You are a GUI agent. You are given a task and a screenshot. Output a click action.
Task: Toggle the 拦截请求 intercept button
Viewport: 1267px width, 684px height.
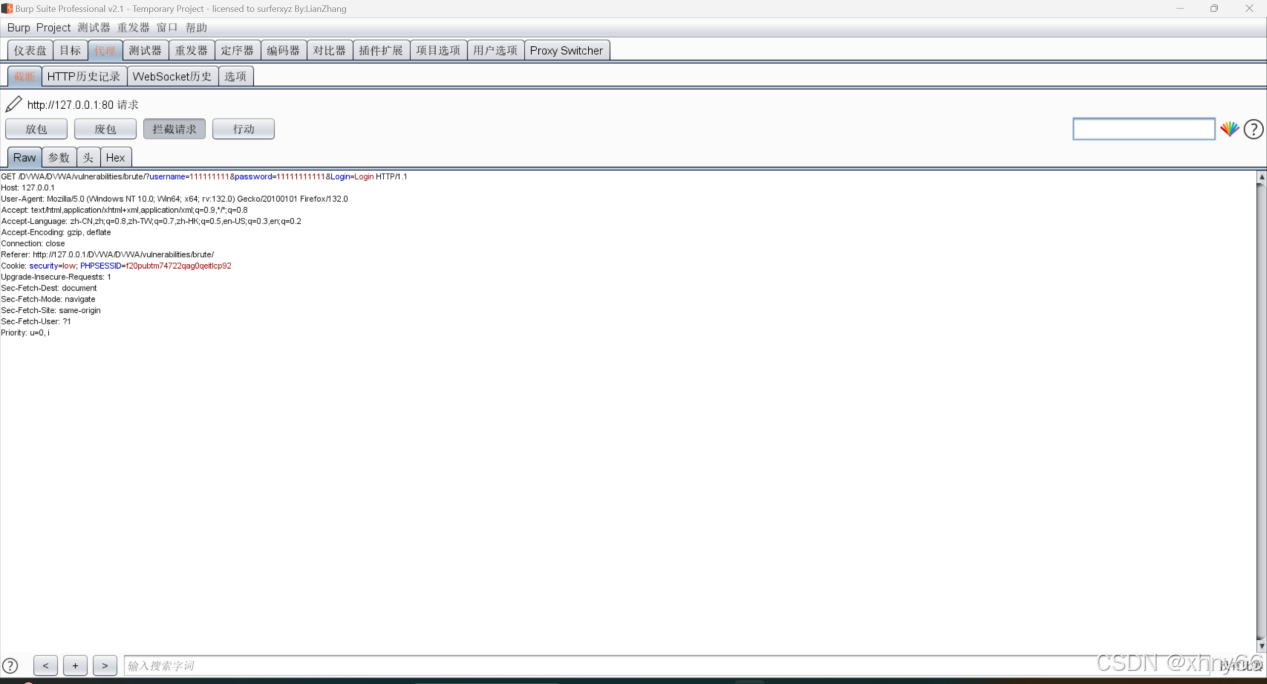175,129
